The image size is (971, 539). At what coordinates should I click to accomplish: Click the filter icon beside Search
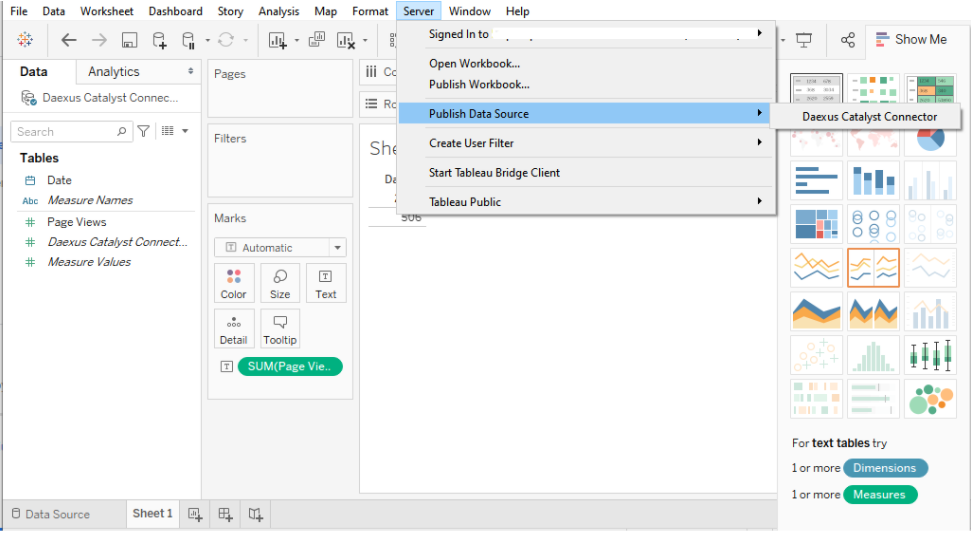click(x=143, y=131)
